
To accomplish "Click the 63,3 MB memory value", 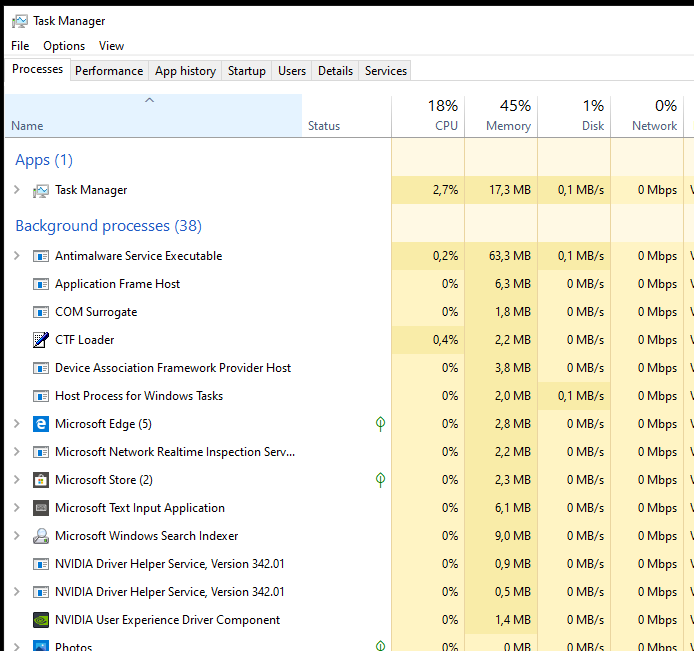I will [509, 256].
